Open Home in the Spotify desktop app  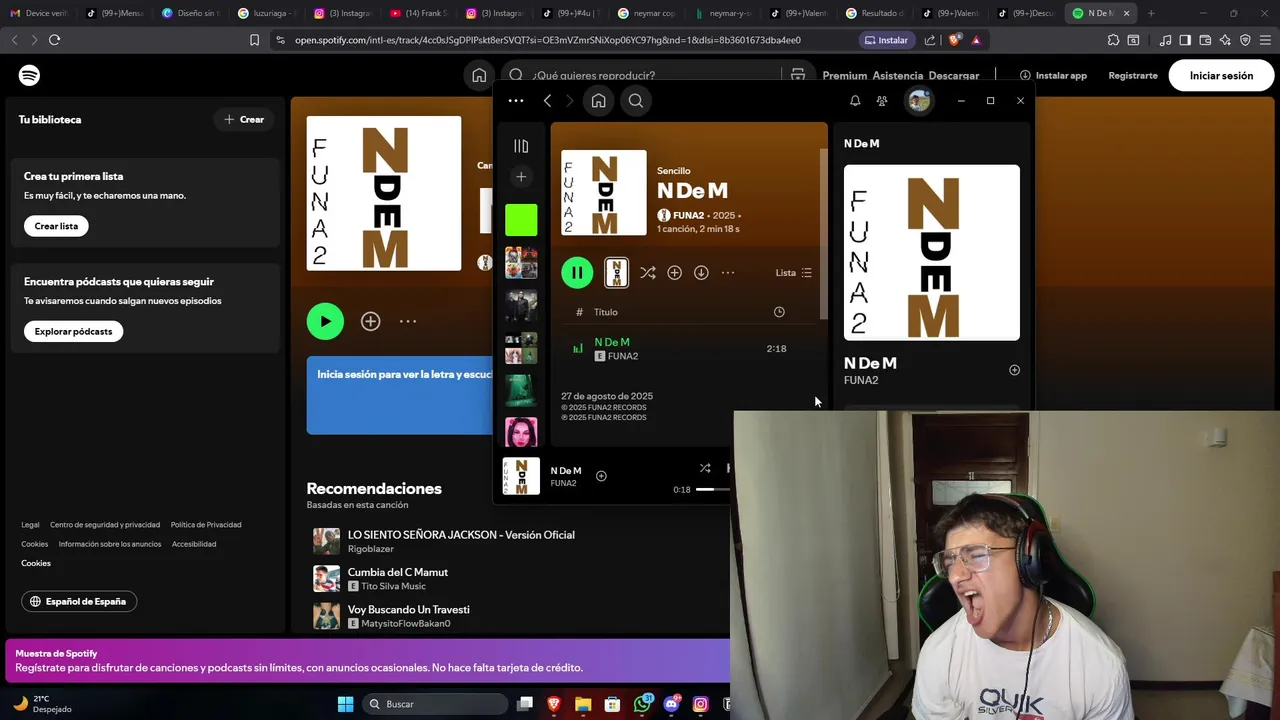click(x=598, y=101)
